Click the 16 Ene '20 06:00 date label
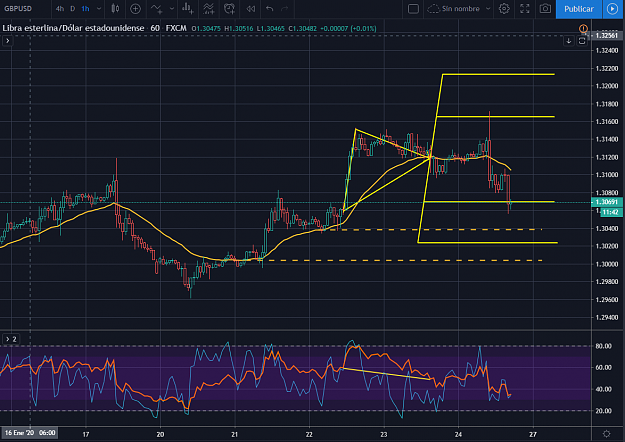The image size is (625, 442). point(30,432)
